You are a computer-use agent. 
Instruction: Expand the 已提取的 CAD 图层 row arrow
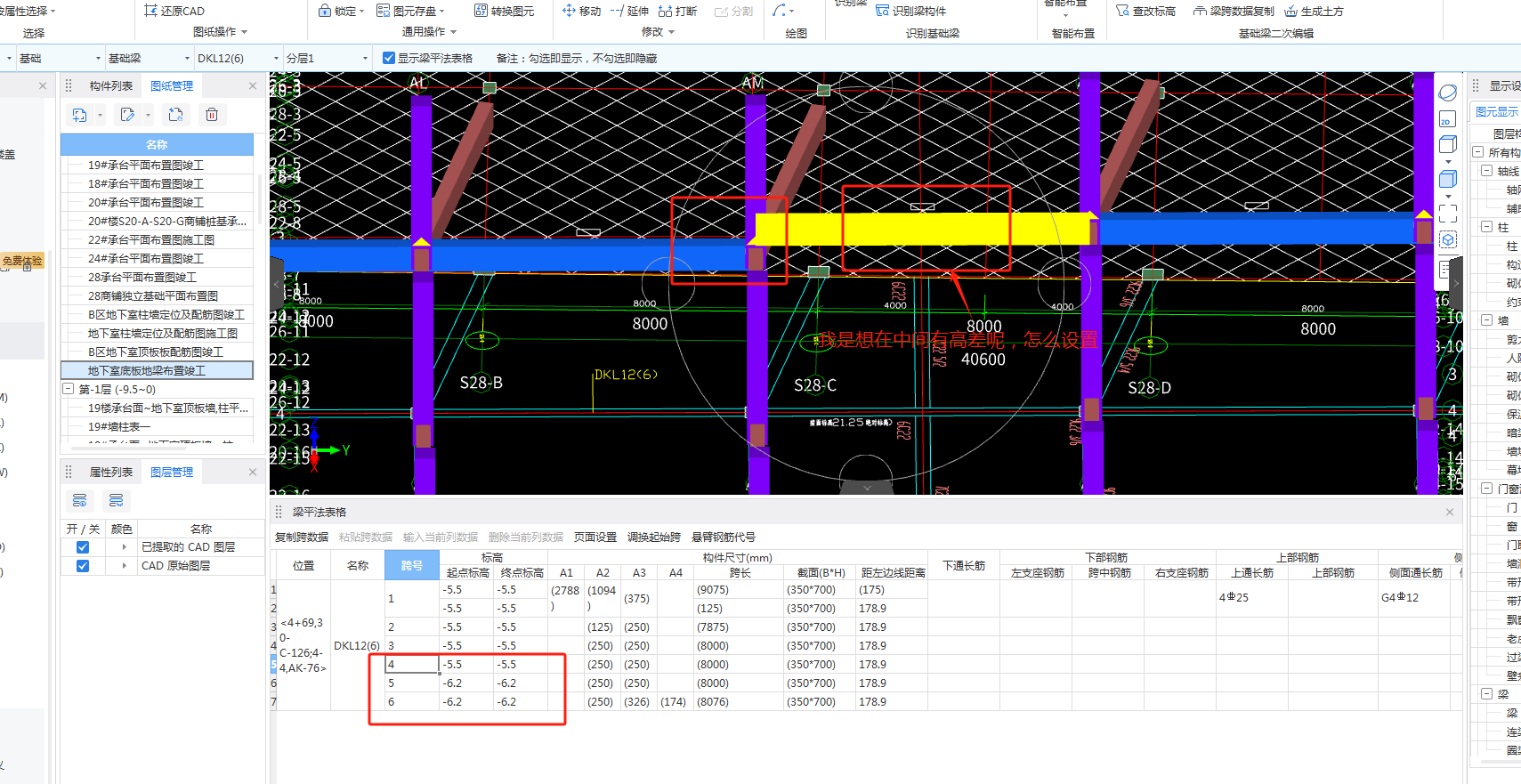(x=124, y=547)
